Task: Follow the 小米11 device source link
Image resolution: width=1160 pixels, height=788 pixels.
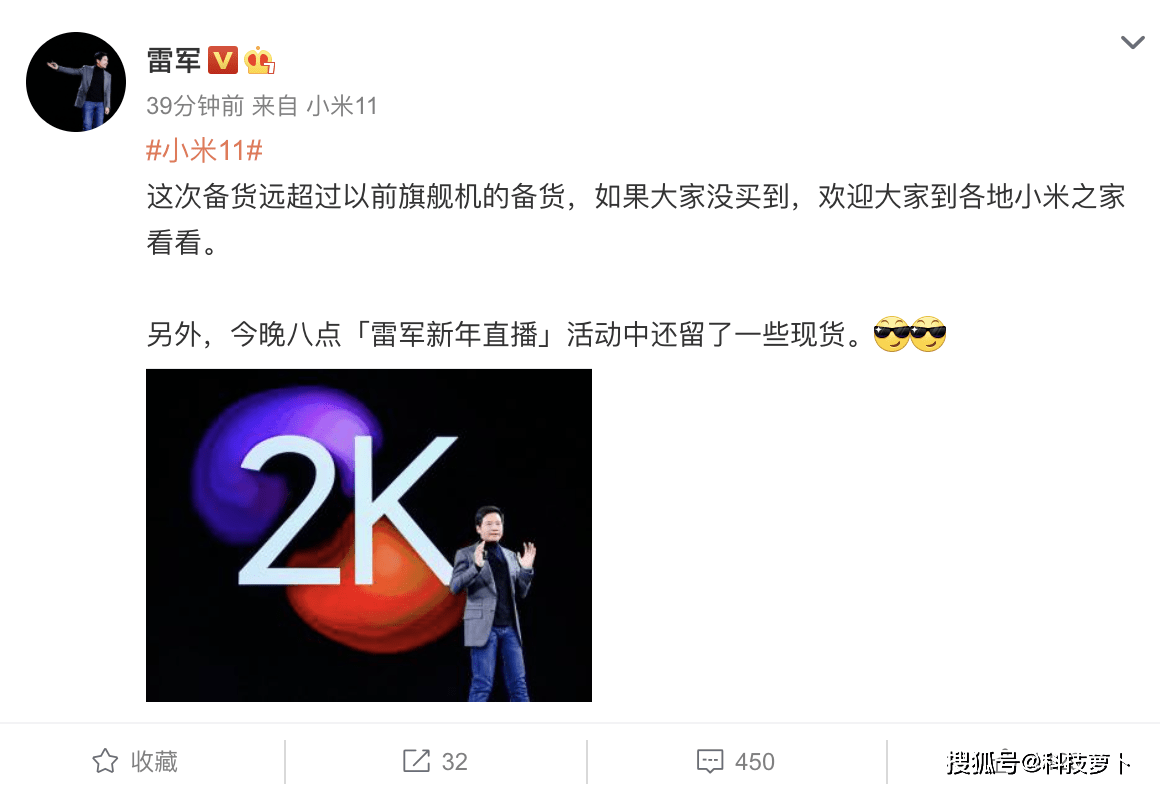Action: pos(342,106)
